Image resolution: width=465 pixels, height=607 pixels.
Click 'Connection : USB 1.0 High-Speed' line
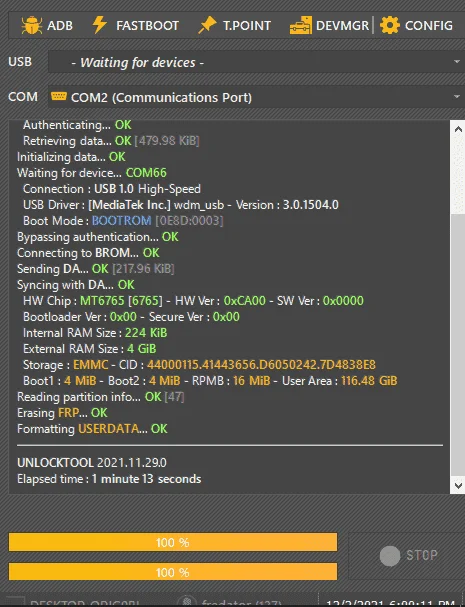click(x=112, y=189)
